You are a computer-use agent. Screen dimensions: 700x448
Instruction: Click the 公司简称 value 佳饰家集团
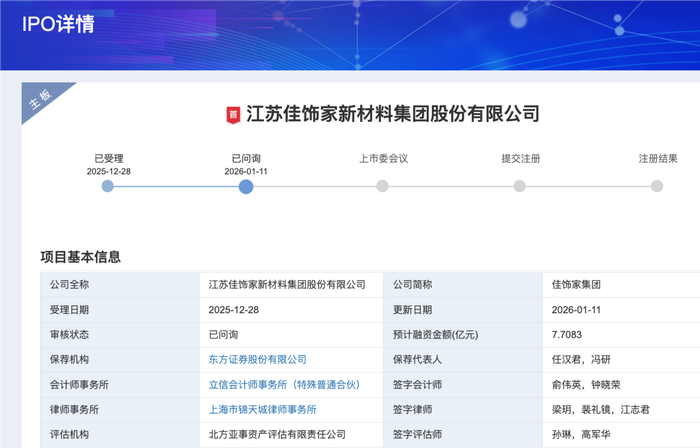pyautogui.click(x=576, y=284)
